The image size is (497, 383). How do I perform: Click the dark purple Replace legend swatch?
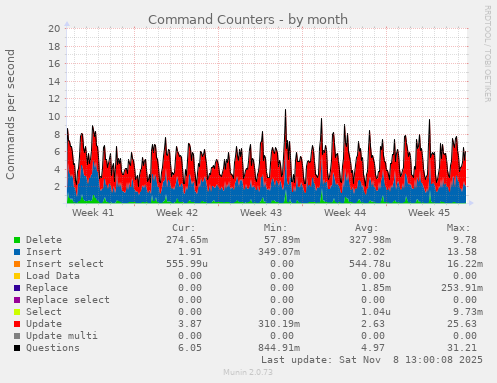17,288
